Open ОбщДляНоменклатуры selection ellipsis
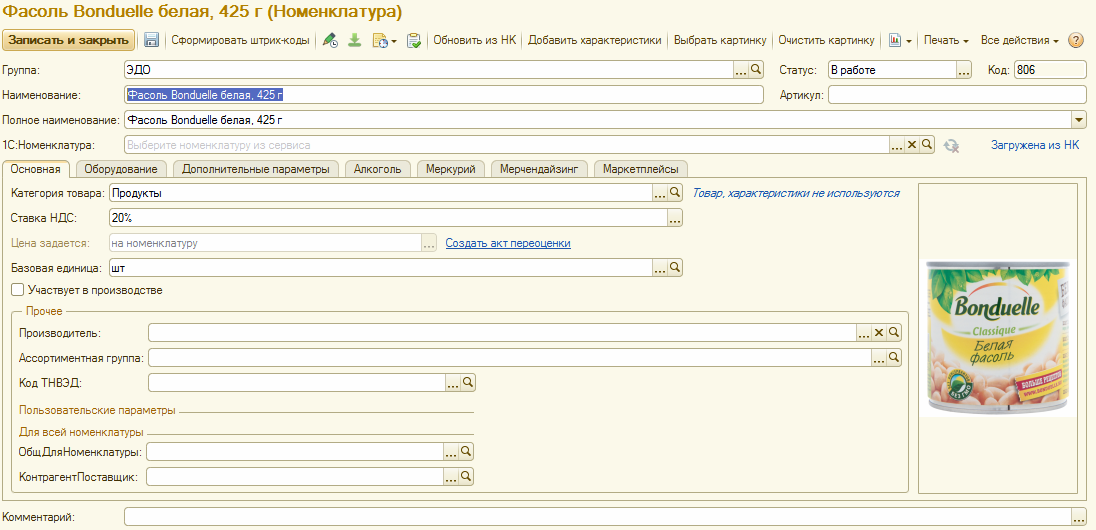Viewport: 1096px width, 530px height. [x=452, y=452]
